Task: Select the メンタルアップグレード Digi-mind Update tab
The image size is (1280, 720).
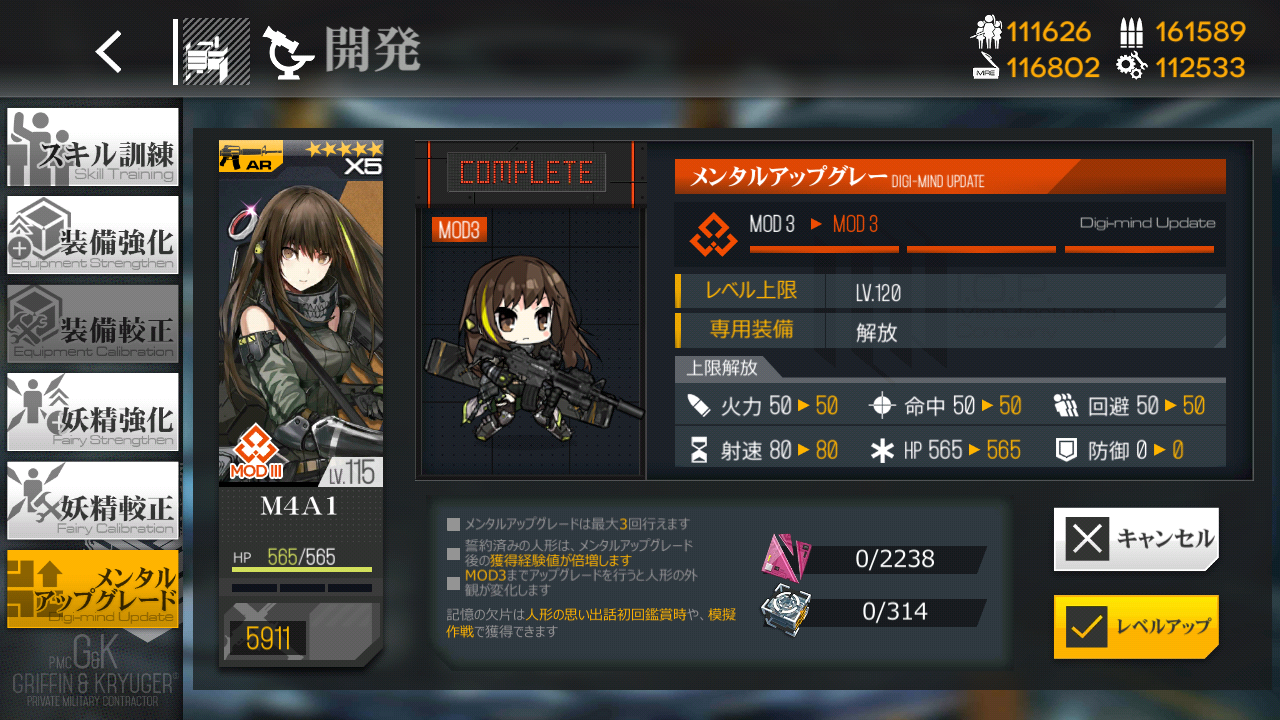Action: point(93,589)
